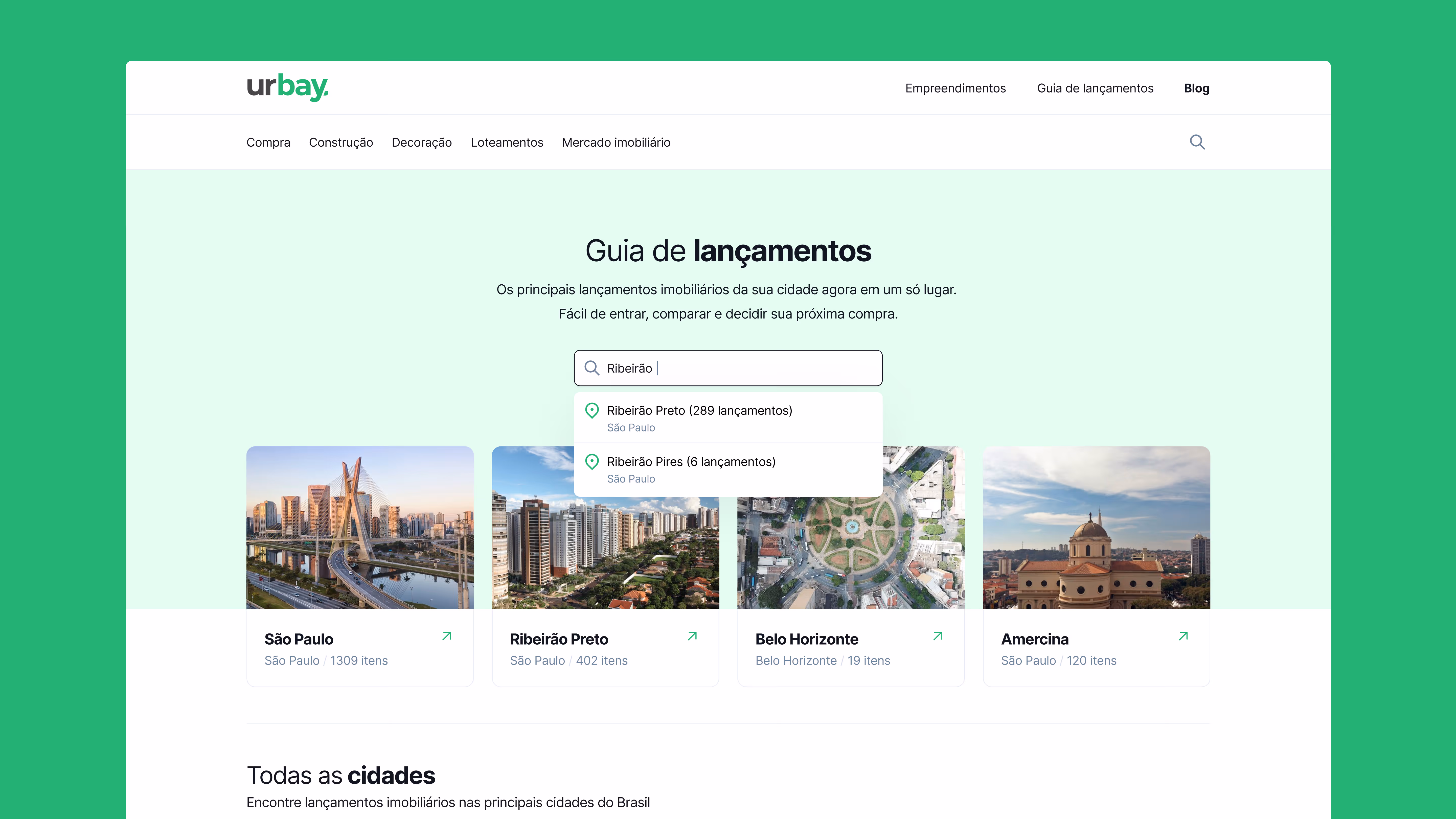
Task: Click the São Paulo card title
Action: coord(299,639)
